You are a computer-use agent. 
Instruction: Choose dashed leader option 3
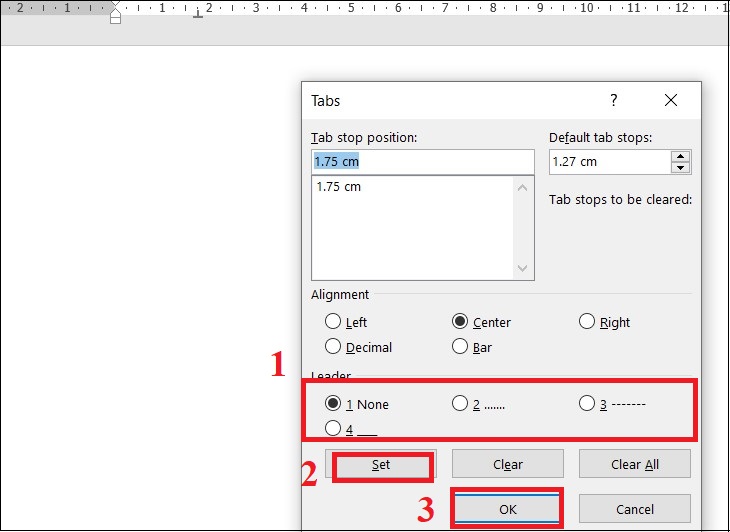[x=587, y=404]
